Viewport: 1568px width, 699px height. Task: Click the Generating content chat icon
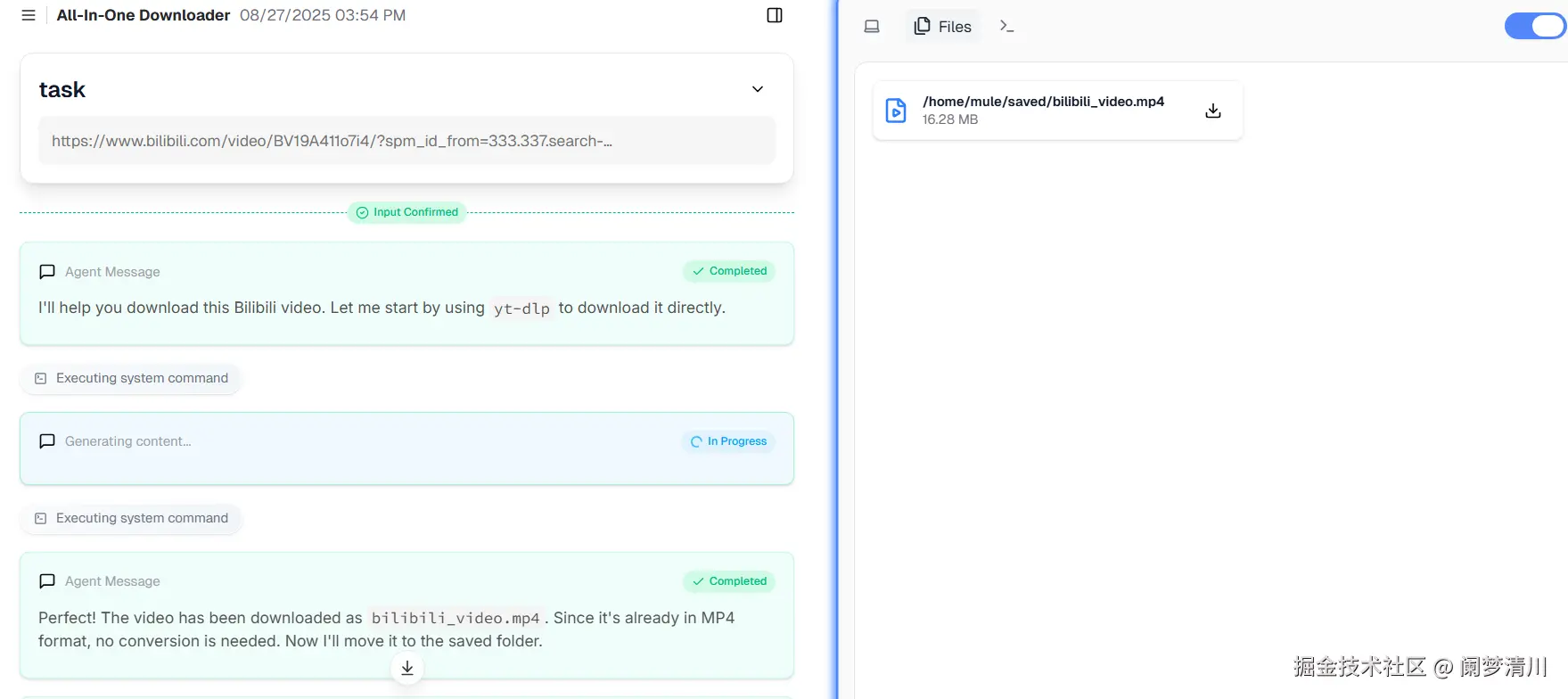point(47,441)
